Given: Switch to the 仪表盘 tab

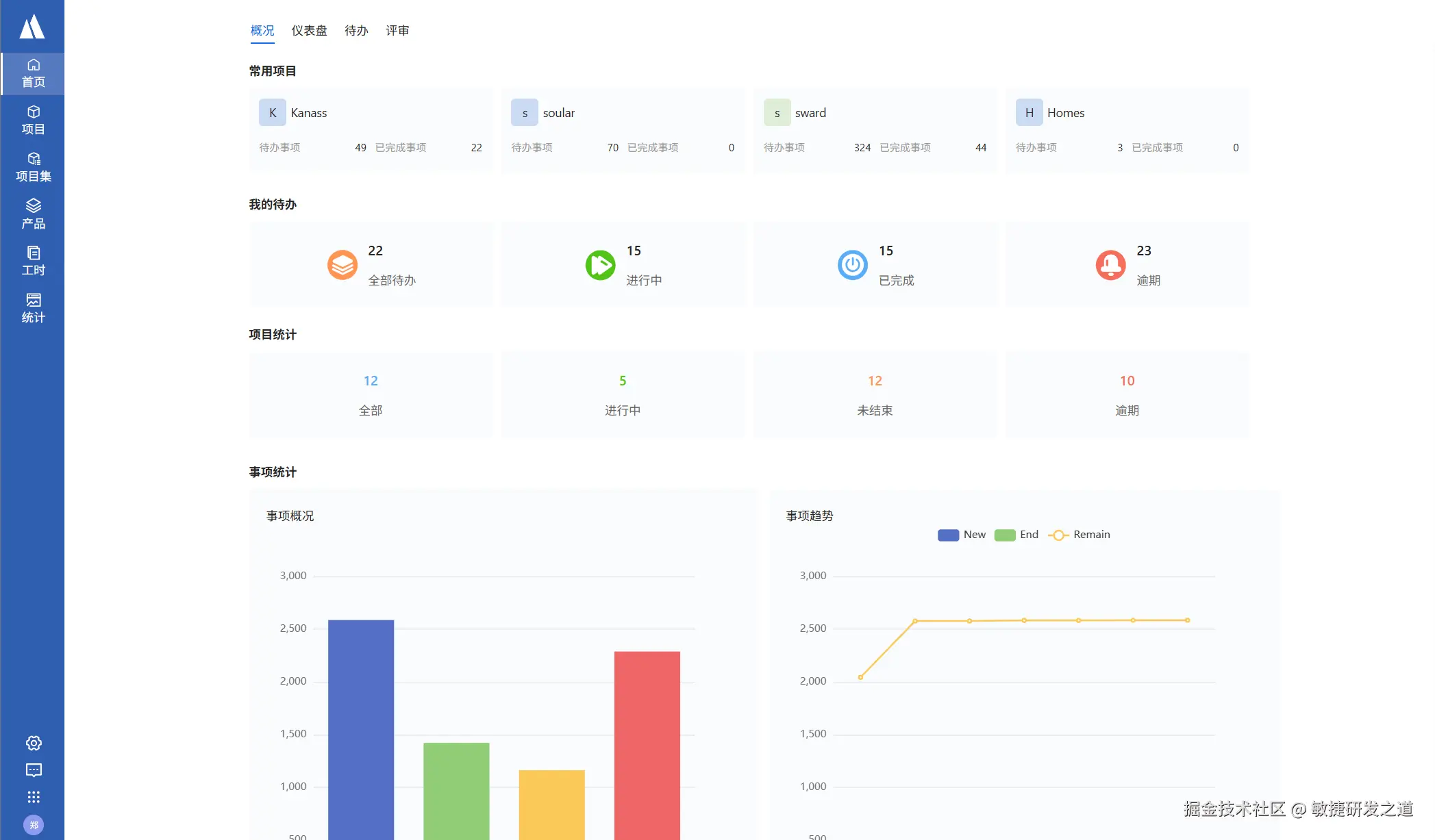Looking at the screenshot, I should [x=309, y=31].
